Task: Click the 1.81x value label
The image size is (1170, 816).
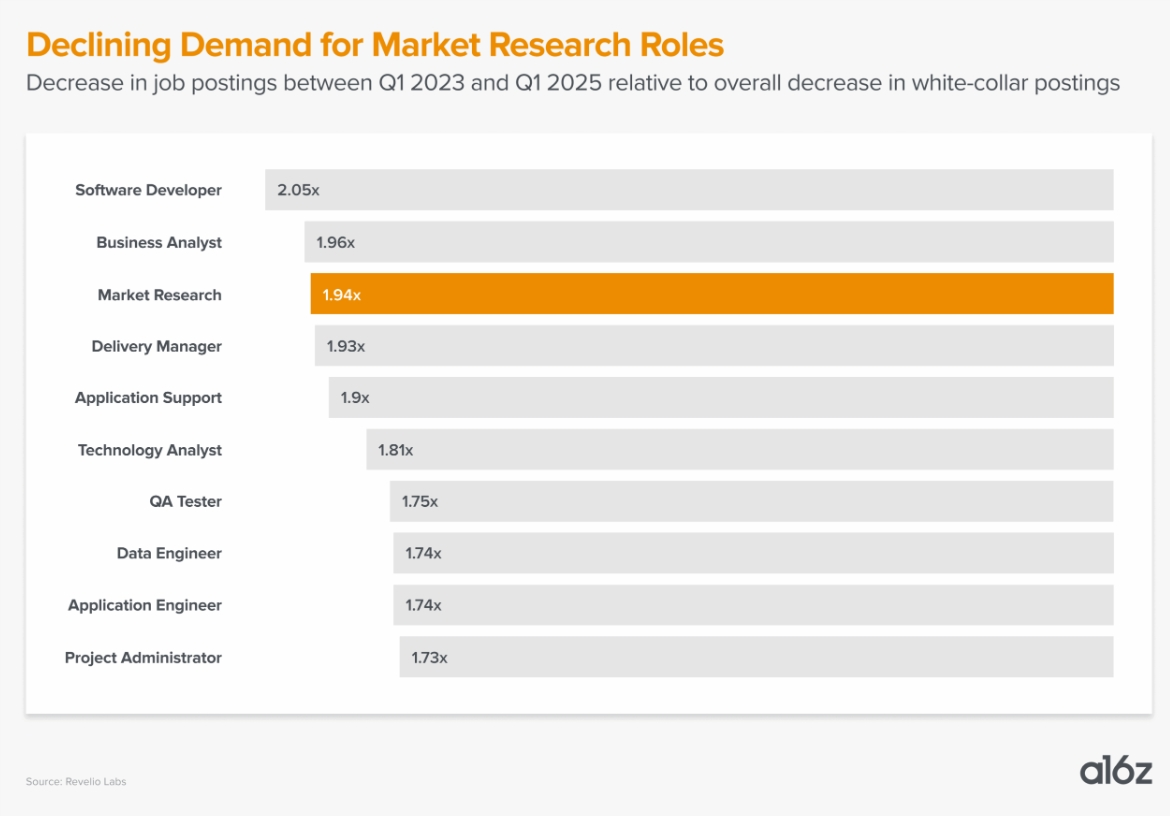Action: tap(395, 450)
